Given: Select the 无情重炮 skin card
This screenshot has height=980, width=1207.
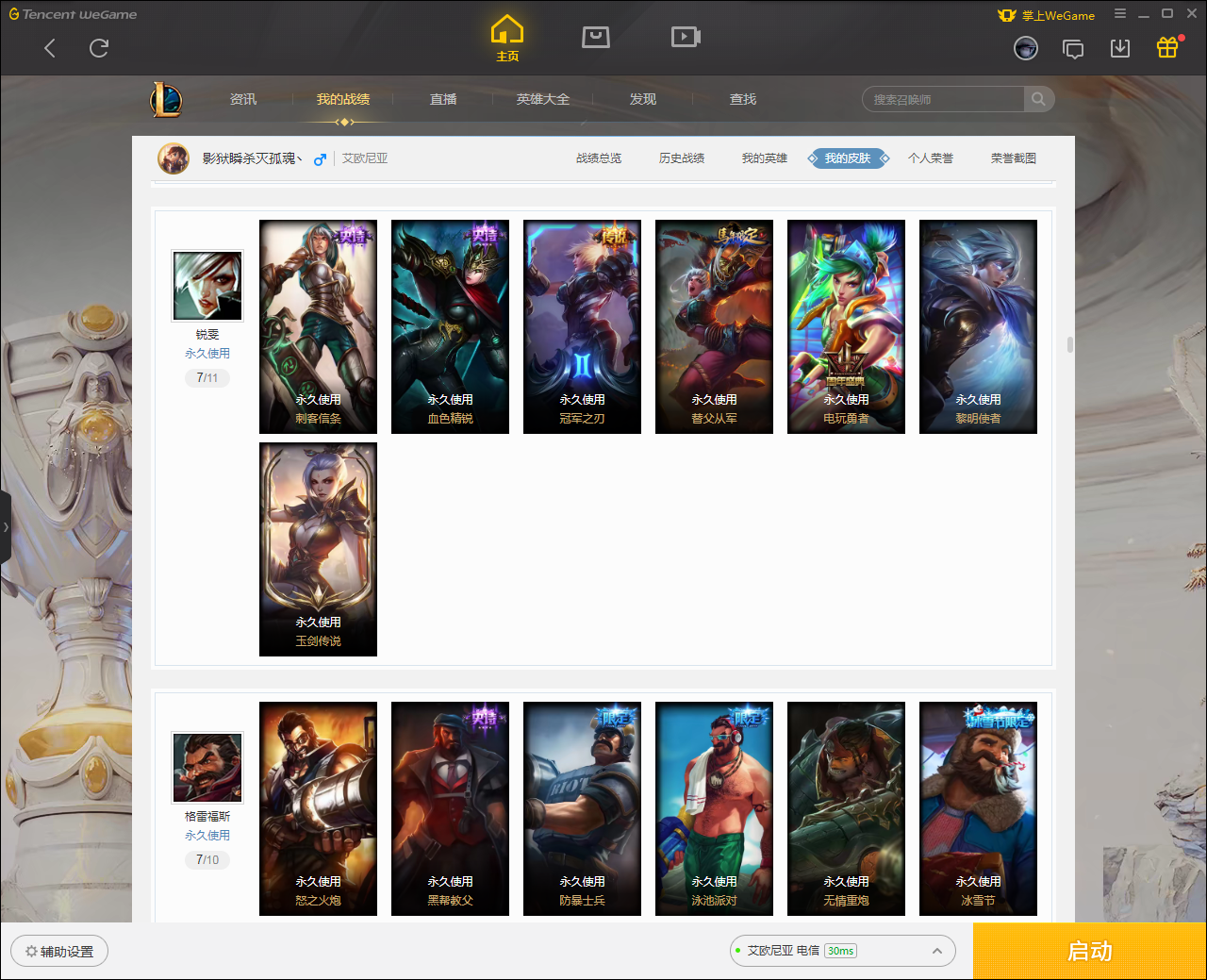Looking at the screenshot, I should pyautogui.click(x=846, y=808).
